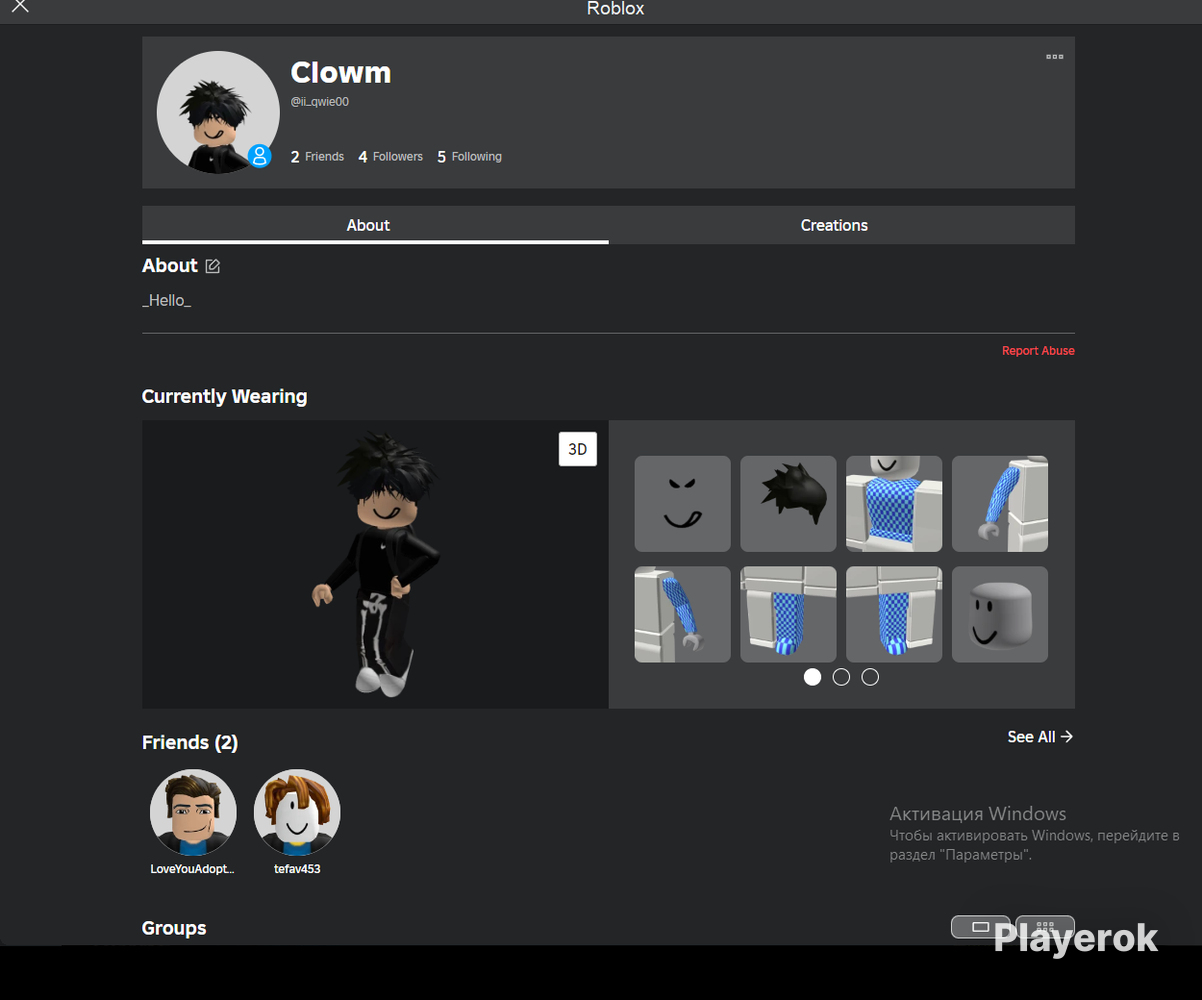The width and height of the screenshot is (1202, 1000).
Task: Open the blue checkered torso item
Action: click(894, 504)
